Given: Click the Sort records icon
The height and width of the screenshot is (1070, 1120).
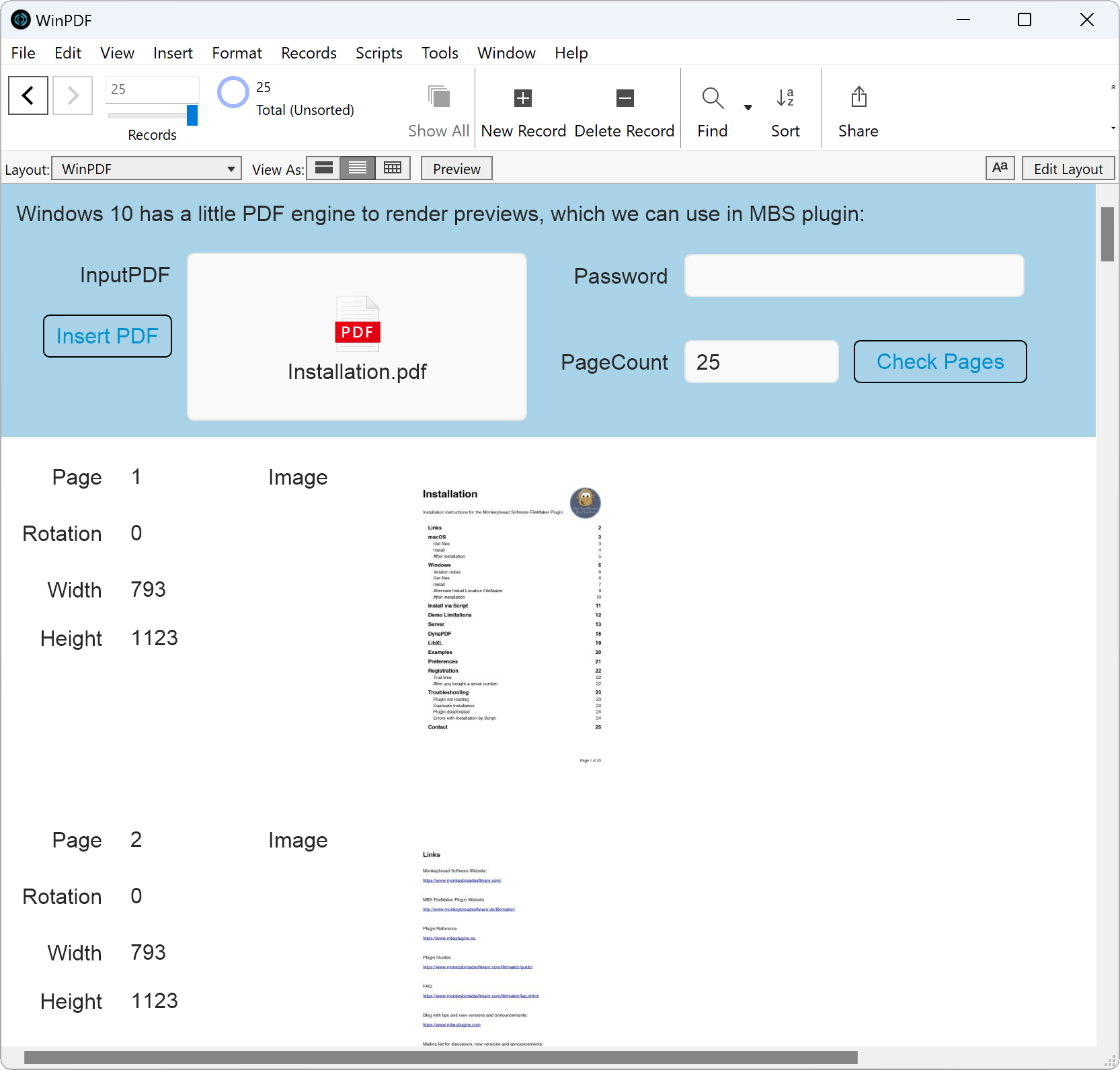Looking at the screenshot, I should (785, 98).
